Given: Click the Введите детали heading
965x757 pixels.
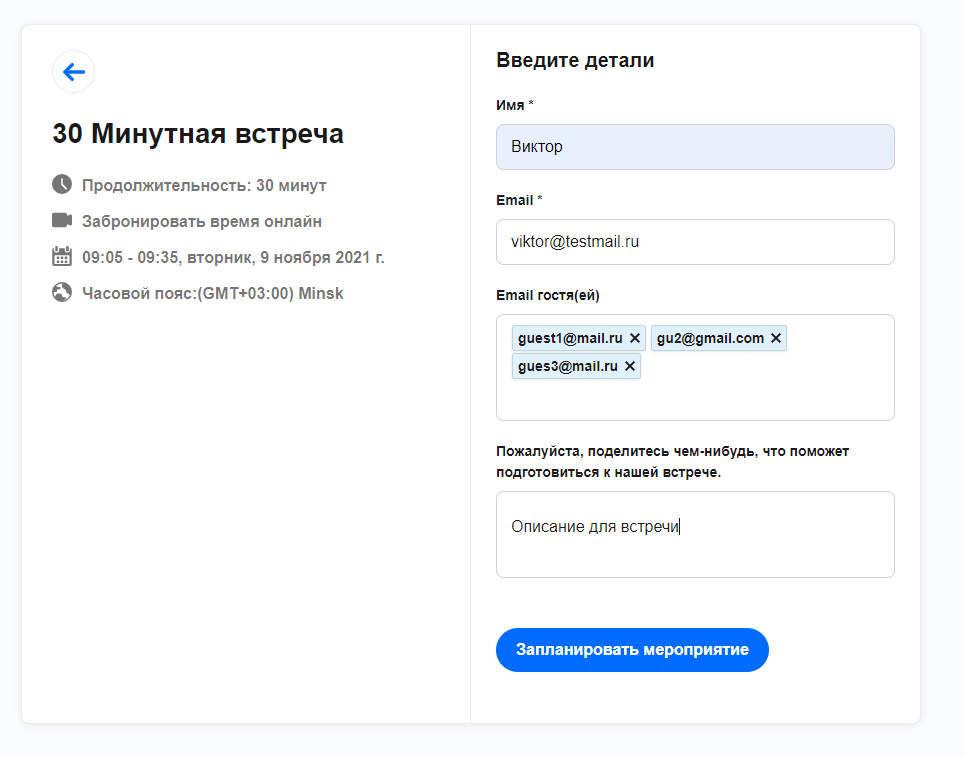Looking at the screenshot, I should [x=575, y=61].
